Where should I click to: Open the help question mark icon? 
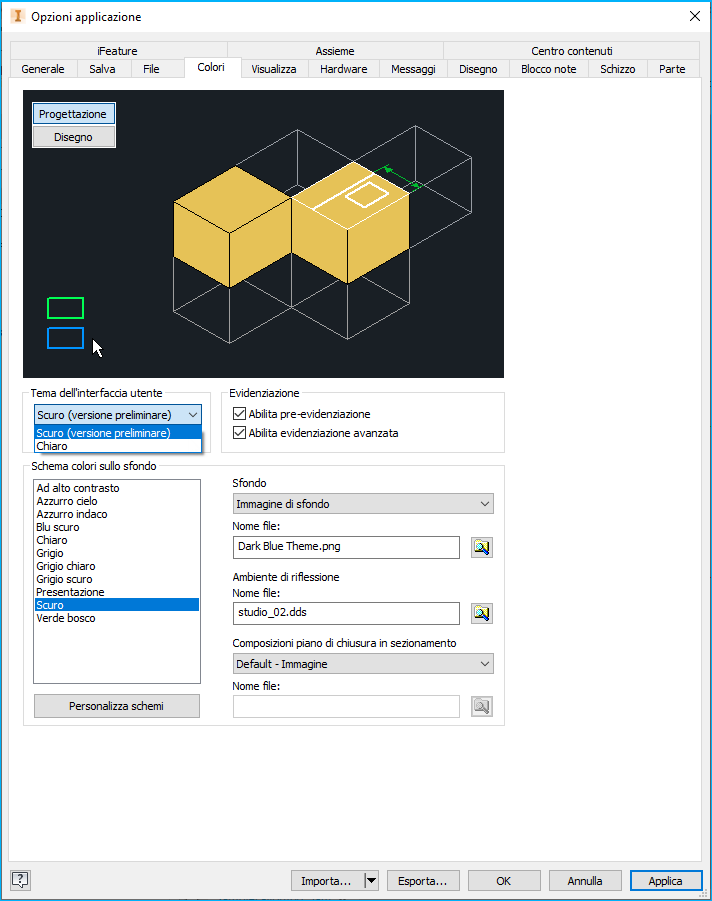coord(20,880)
